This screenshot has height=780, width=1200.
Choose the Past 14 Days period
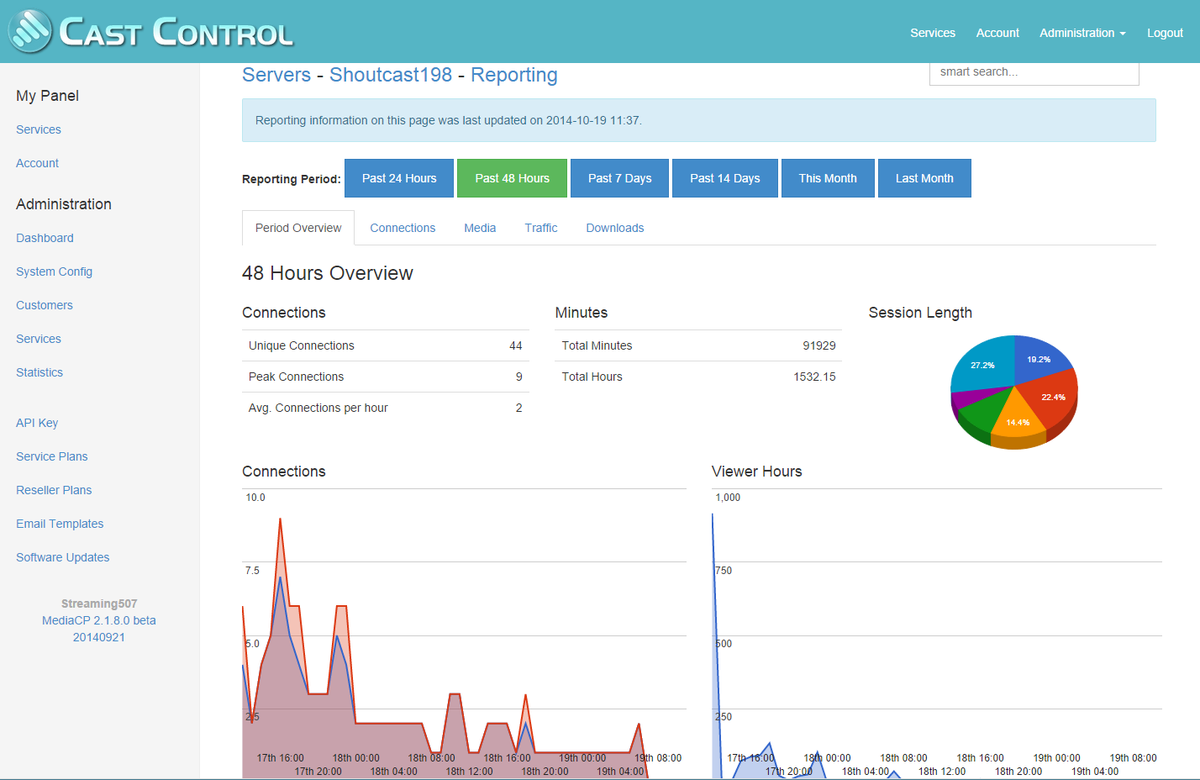pyautogui.click(x=725, y=178)
